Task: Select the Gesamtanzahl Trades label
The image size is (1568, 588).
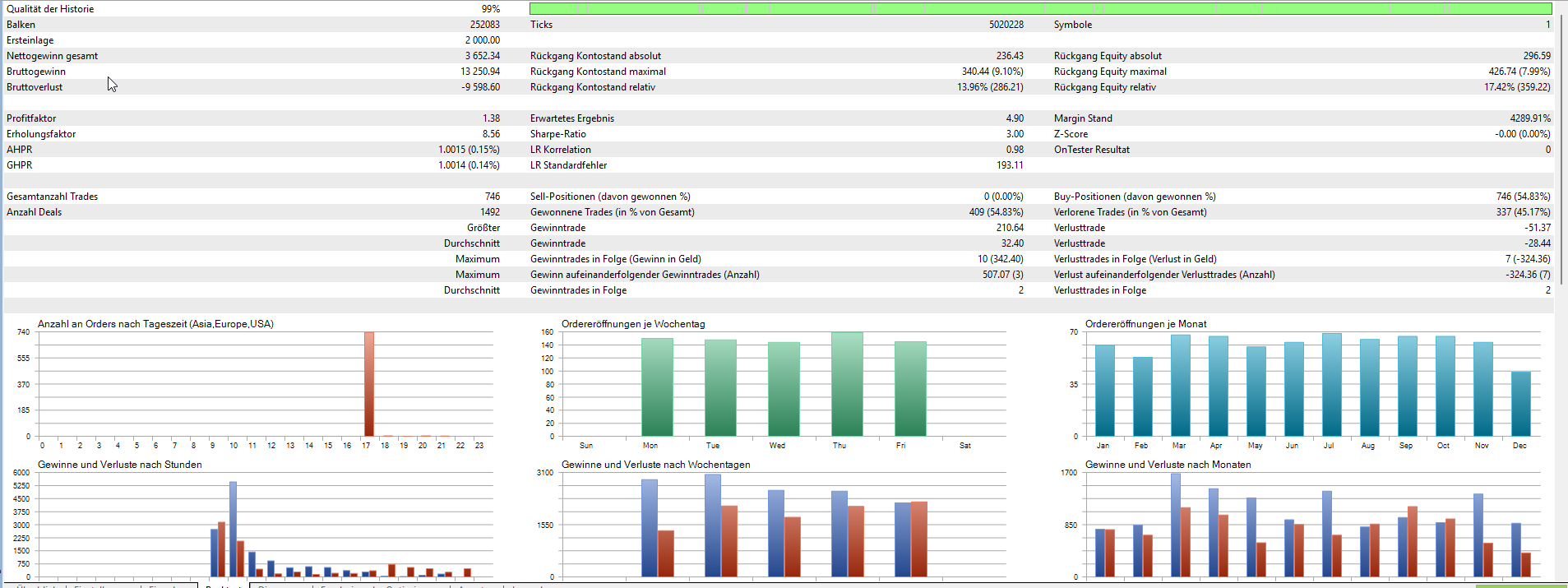Action: click(52, 197)
